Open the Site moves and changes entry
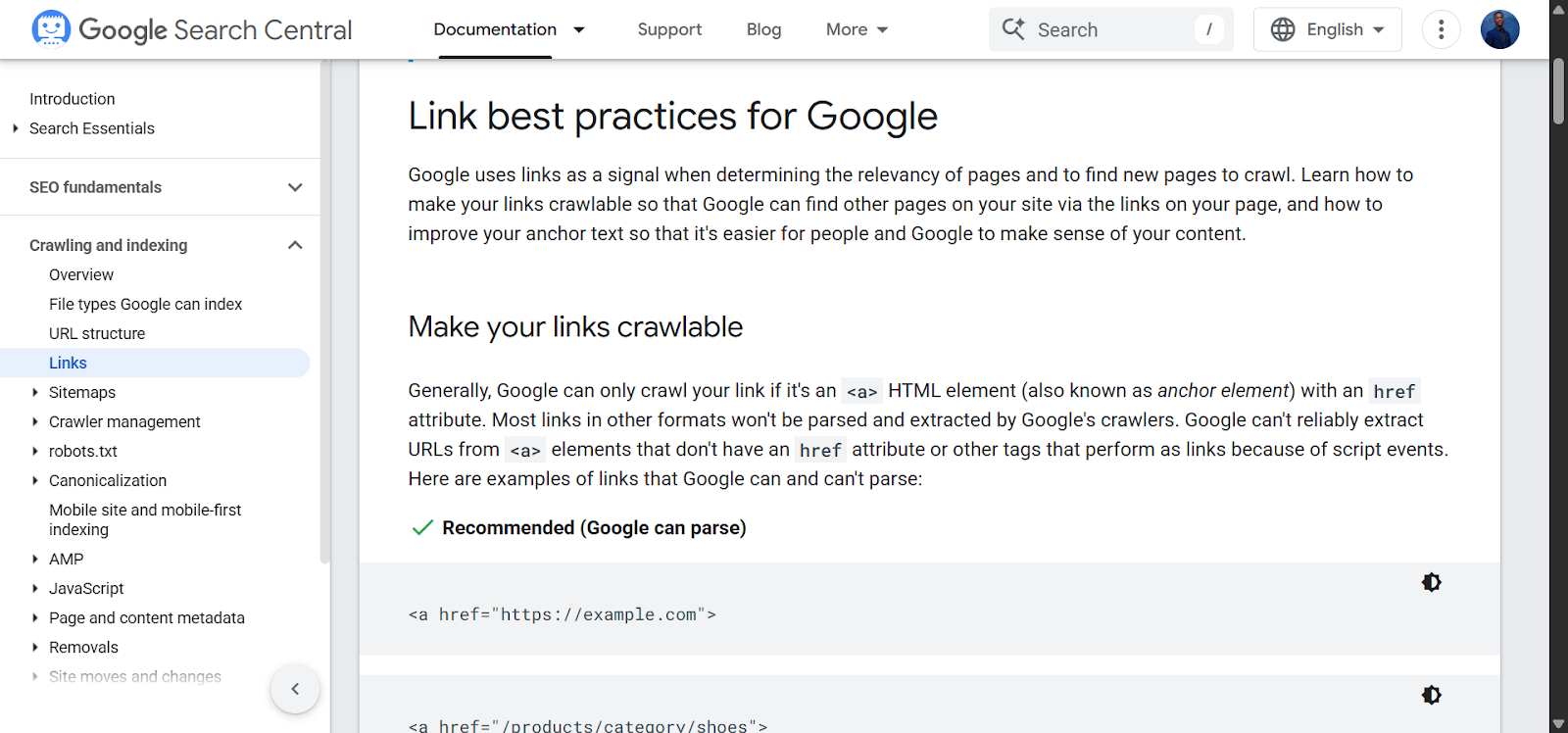Viewport: 1568px width, 733px height. 135,676
